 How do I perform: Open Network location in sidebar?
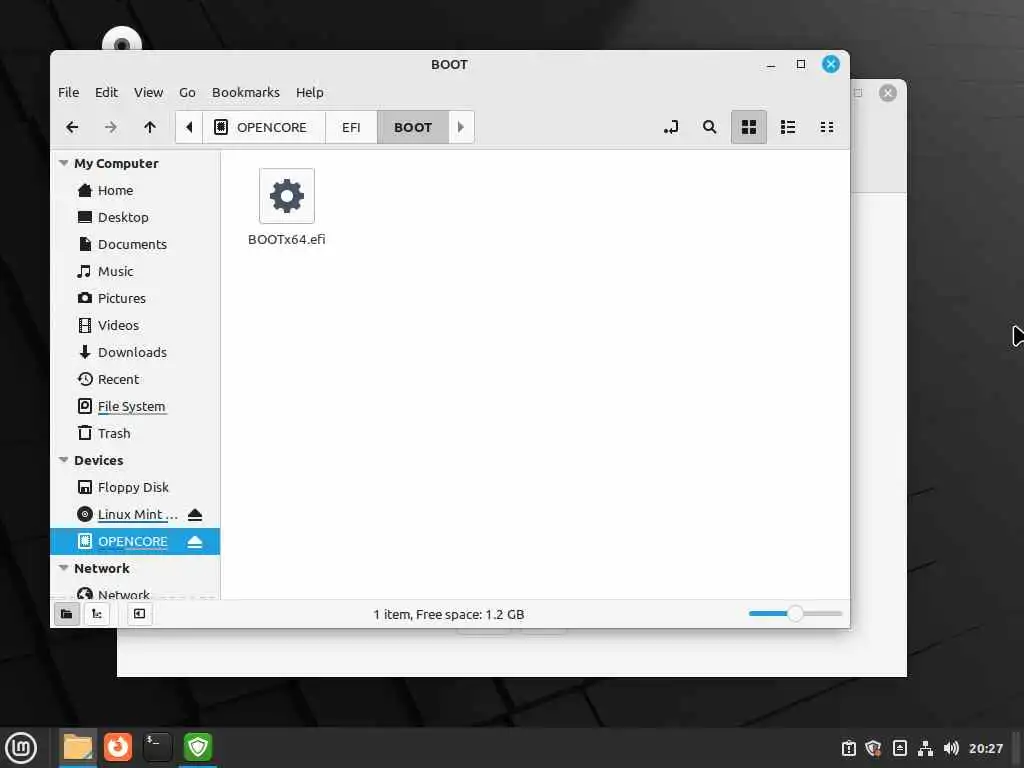click(x=135, y=593)
